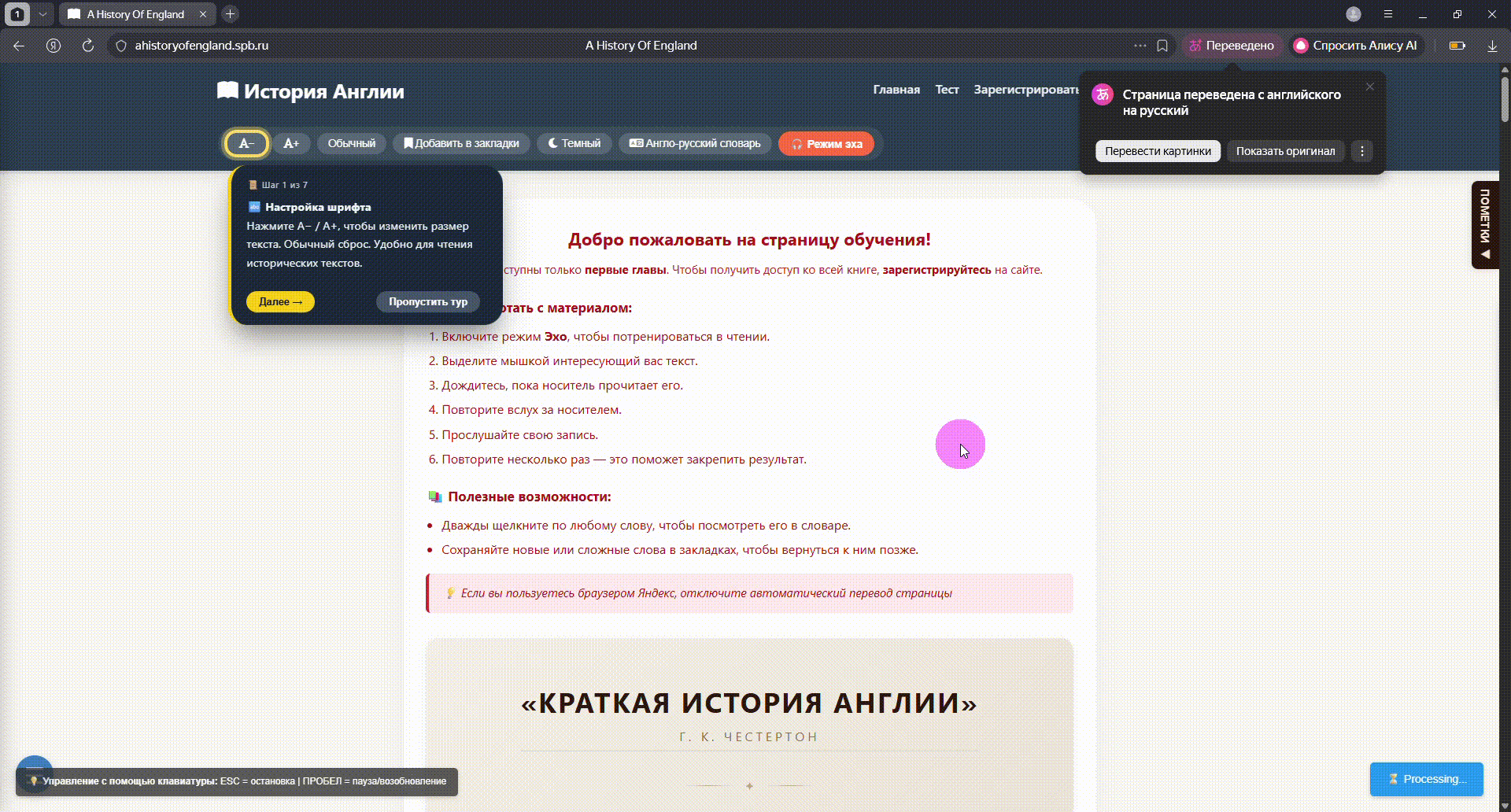
Task: Go back with the browser back arrow
Action: [x=19, y=46]
